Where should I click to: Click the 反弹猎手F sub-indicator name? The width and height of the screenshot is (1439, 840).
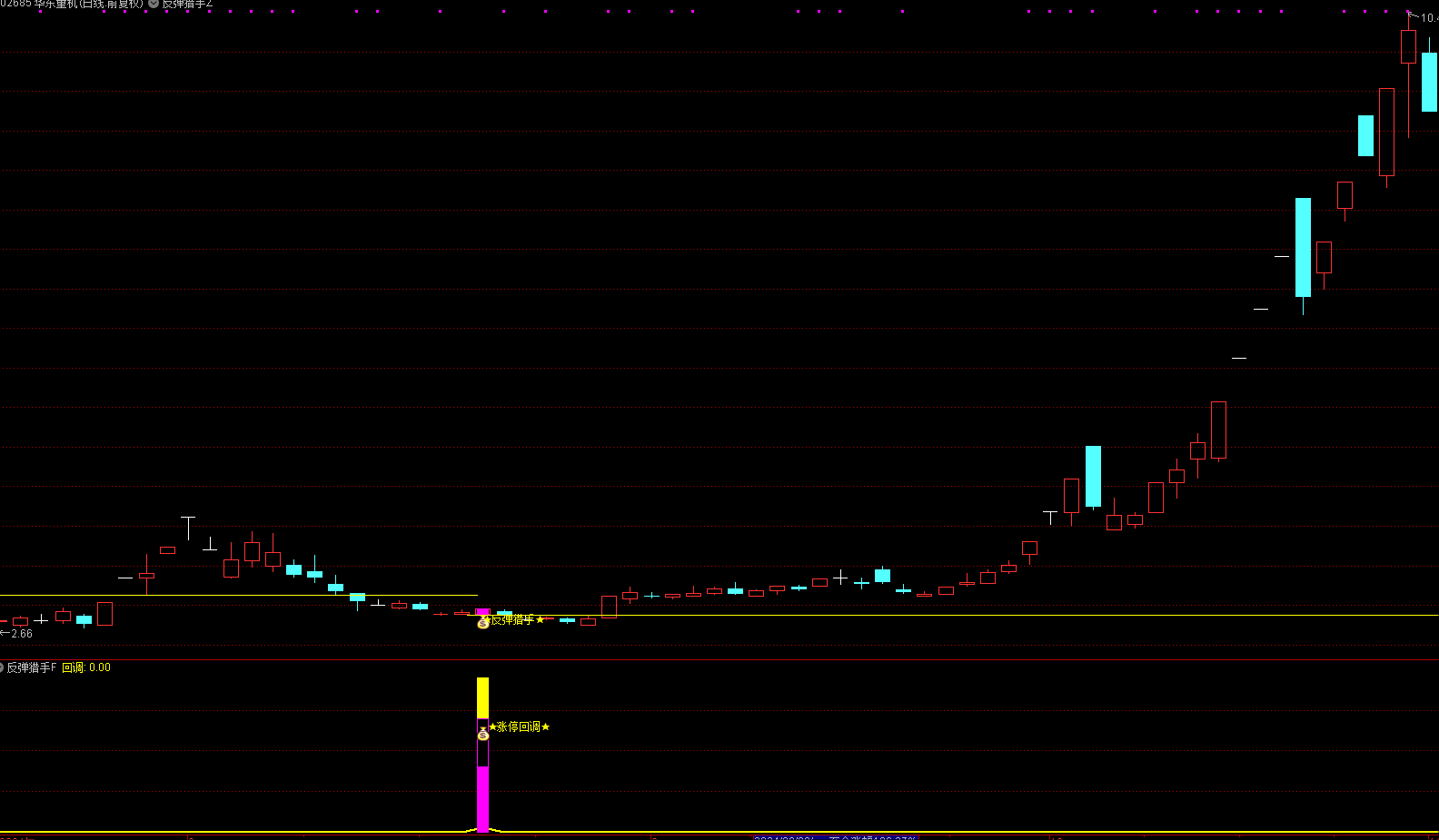[32, 667]
